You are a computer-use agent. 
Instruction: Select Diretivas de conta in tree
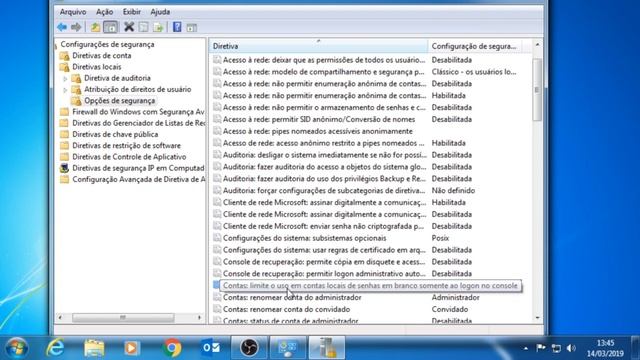click(x=102, y=56)
